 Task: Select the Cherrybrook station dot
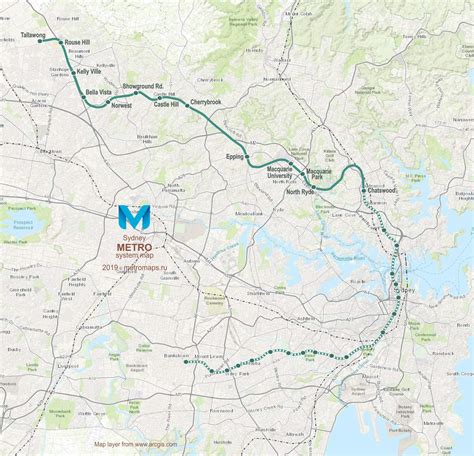[187, 106]
